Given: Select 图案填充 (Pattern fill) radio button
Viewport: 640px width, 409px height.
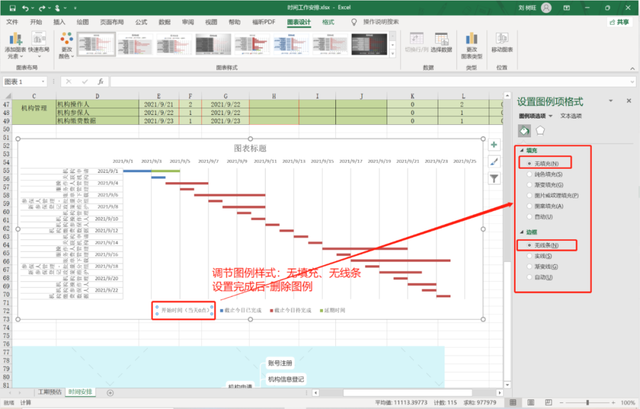Looking at the screenshot, I should [x=529, y=206].
